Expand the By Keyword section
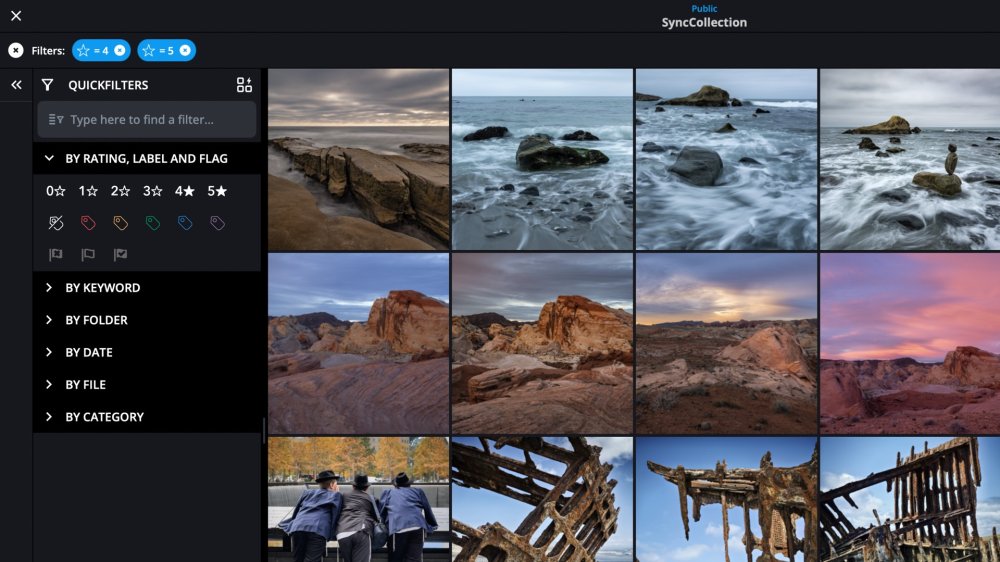This screenshot has height=562, width=1000. tap(147, 288)
